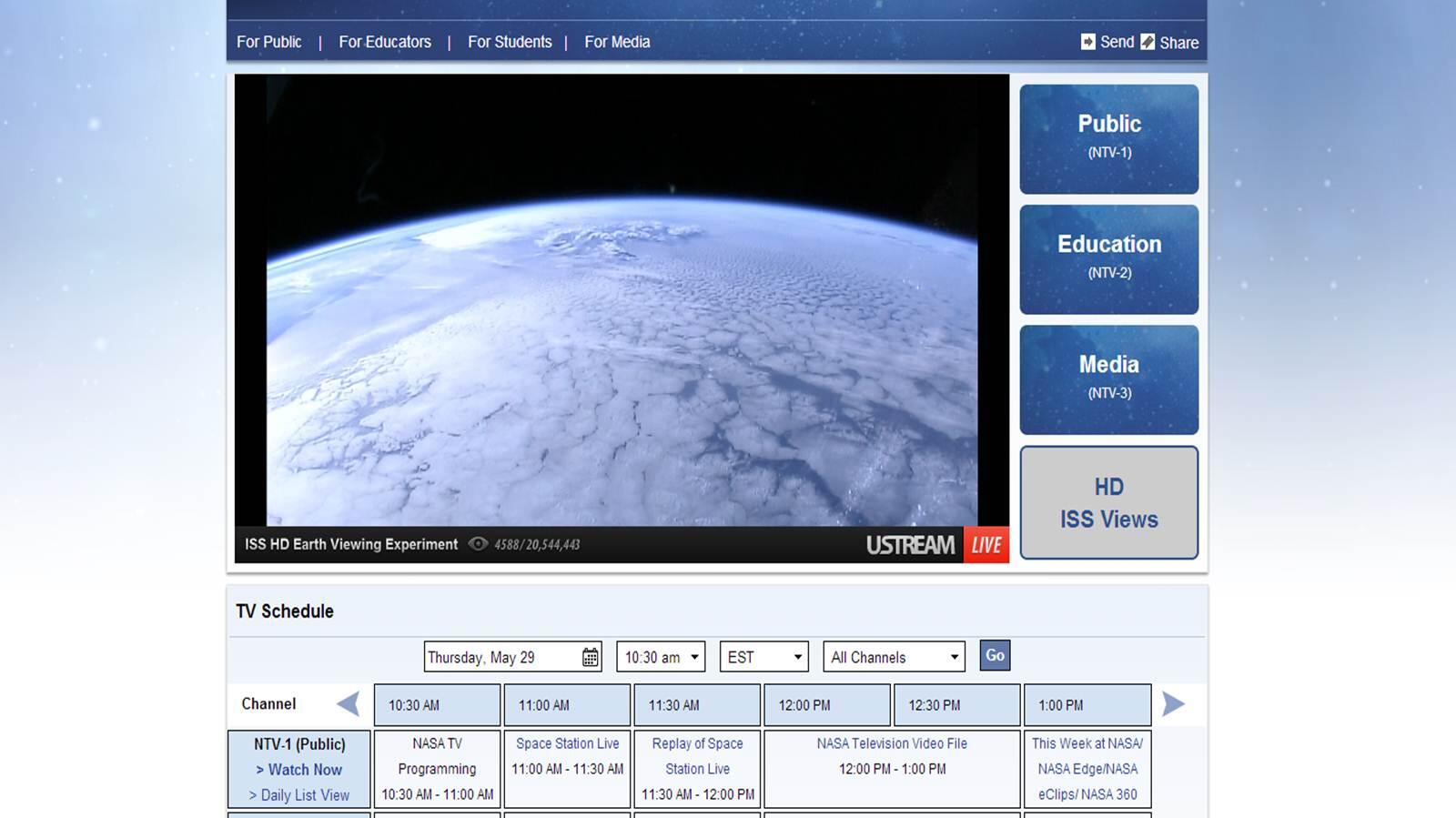Viewport: 1456px width, 818px height.
Task: Click the USTREAM logo on player
Action: [910, 545]
